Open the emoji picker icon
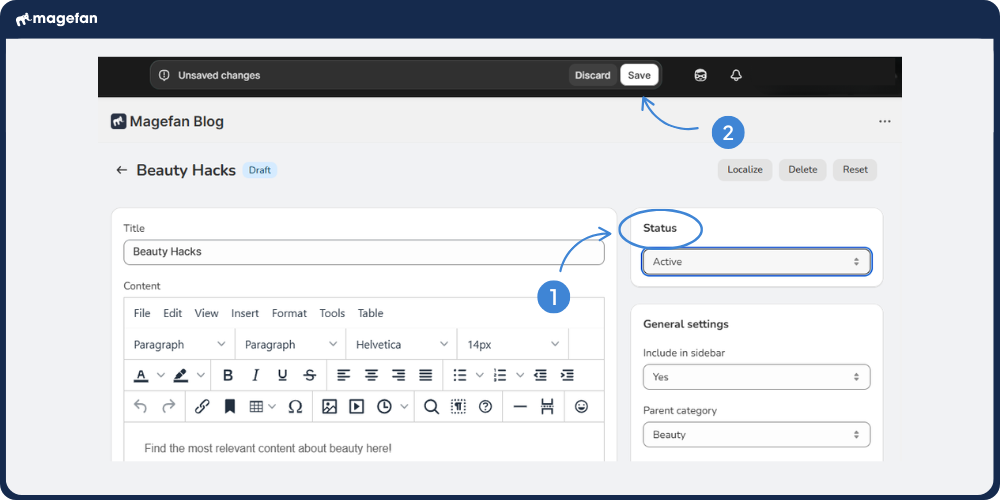This screenshot has width=1000, height=500. [581, 407]
